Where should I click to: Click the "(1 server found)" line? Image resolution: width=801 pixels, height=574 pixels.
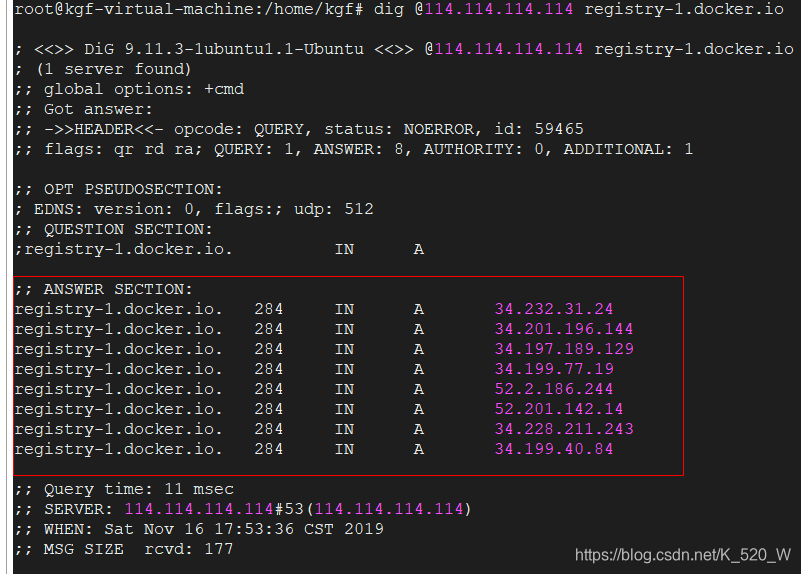[x=103, y=69]
